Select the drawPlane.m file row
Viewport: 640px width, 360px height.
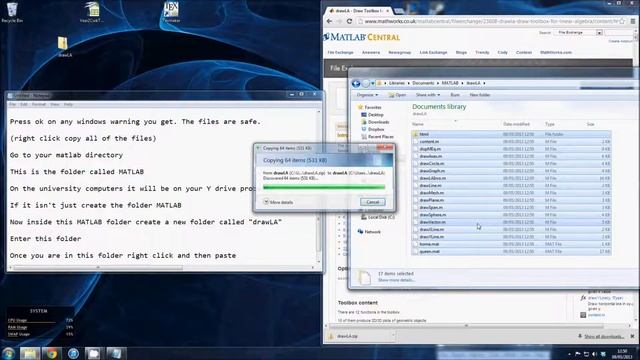pos(511,200)
